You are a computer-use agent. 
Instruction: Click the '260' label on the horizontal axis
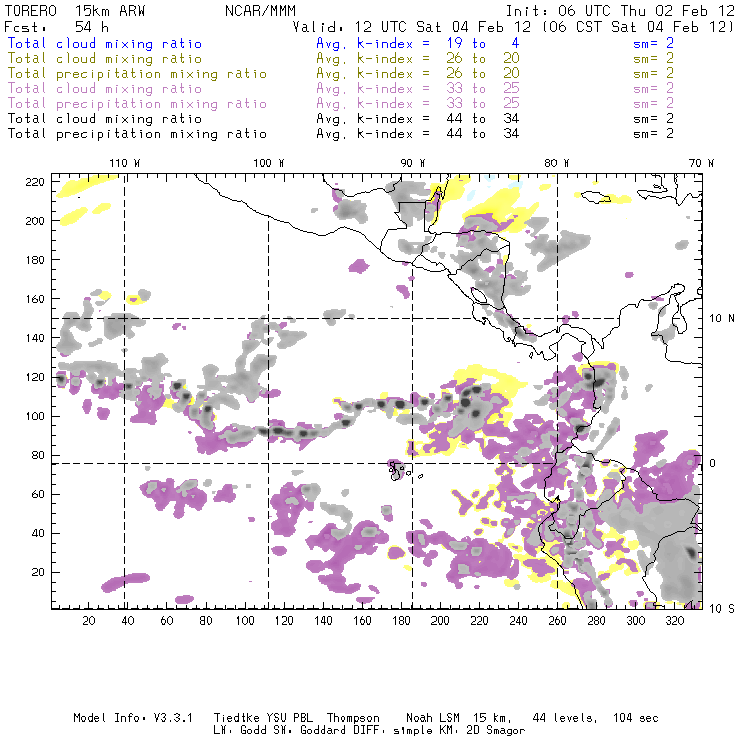pos(557,621)
